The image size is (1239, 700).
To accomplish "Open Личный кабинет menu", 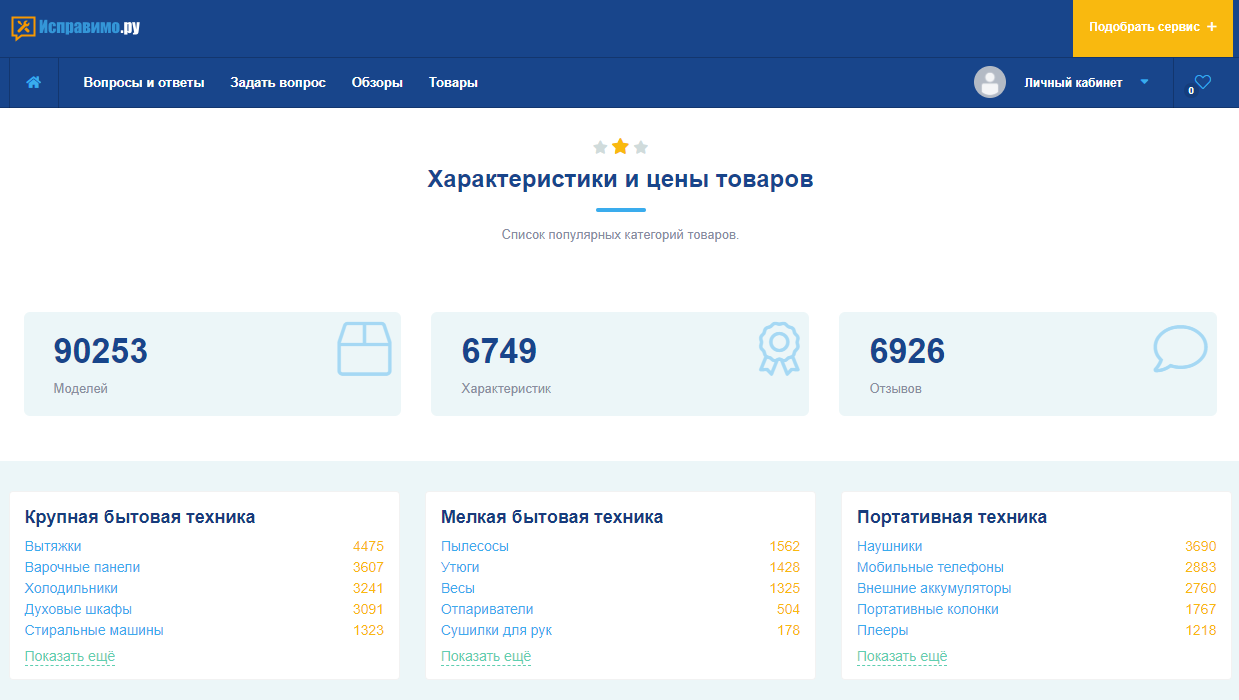I will click(x=1073, y=83).
